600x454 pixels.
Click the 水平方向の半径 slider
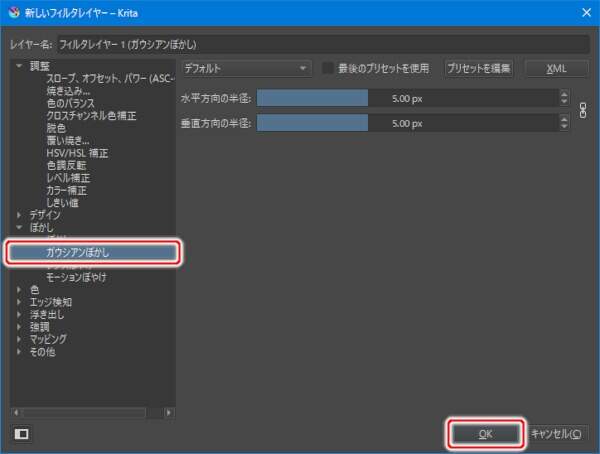408,98
